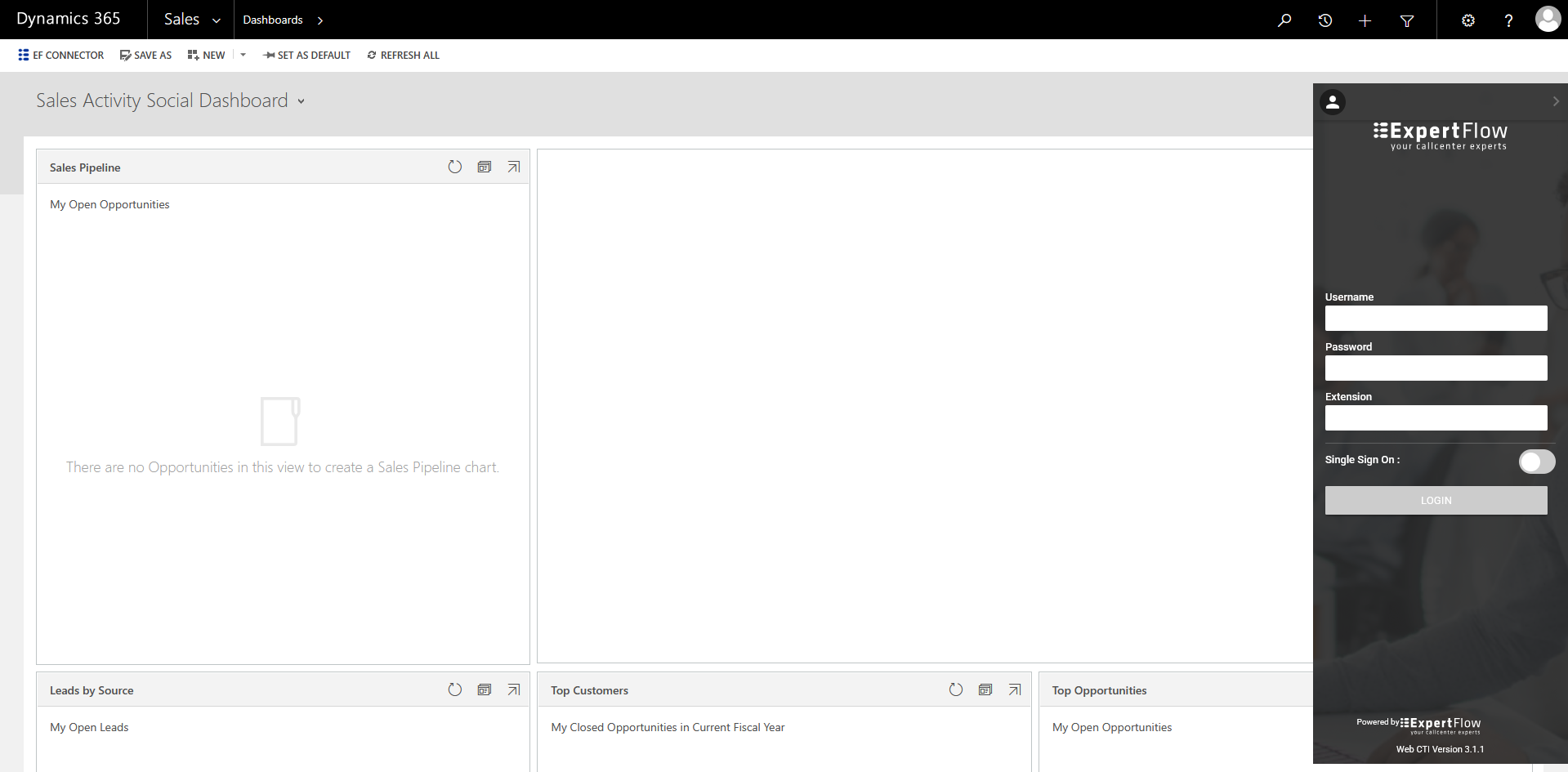The width and height of the screenshot is (1568, 772).
Task: Open Help with the question mark icon
Action: [x=1509, y=20]
